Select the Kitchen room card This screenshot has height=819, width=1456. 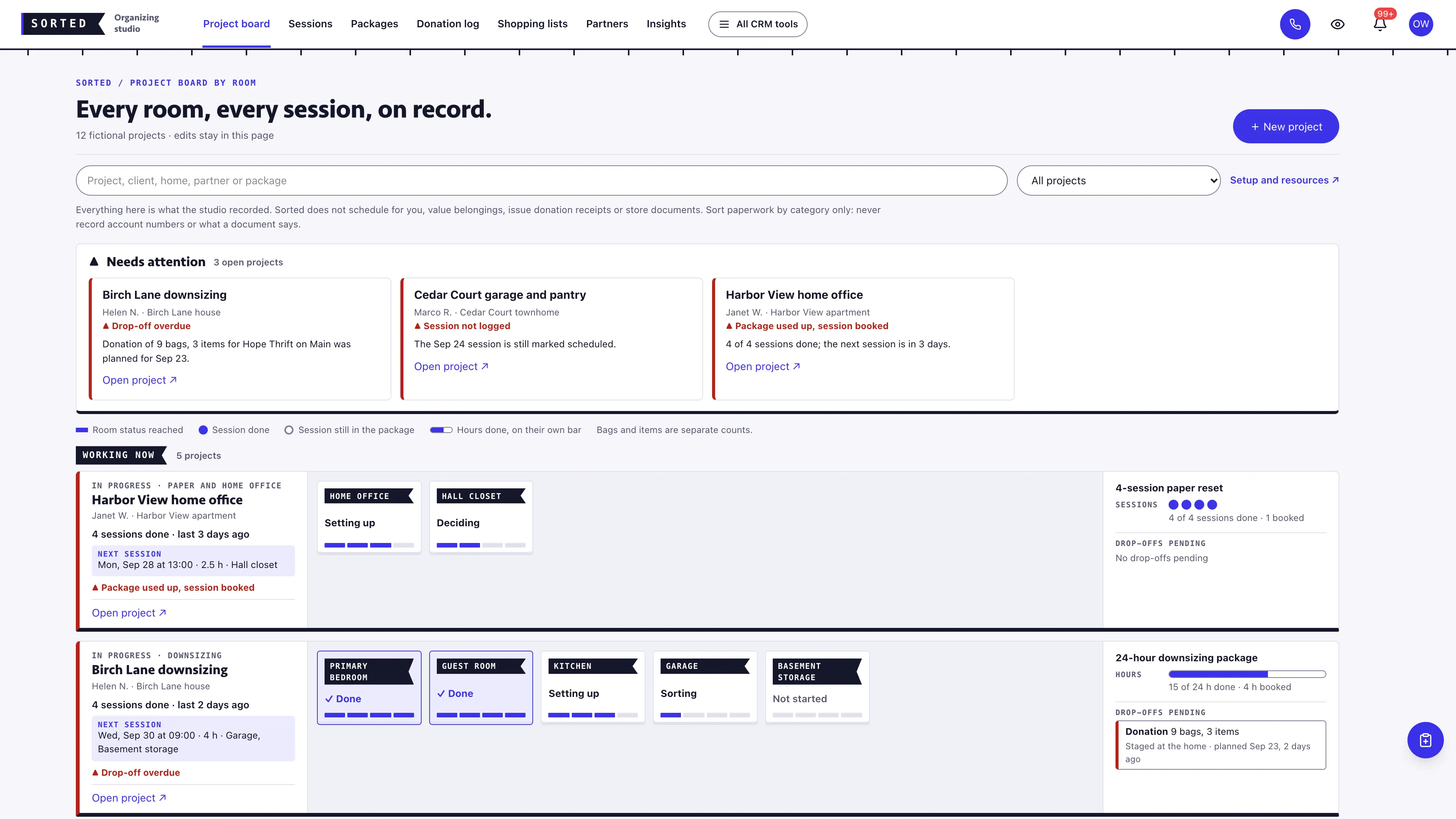[x=593, y=687]
